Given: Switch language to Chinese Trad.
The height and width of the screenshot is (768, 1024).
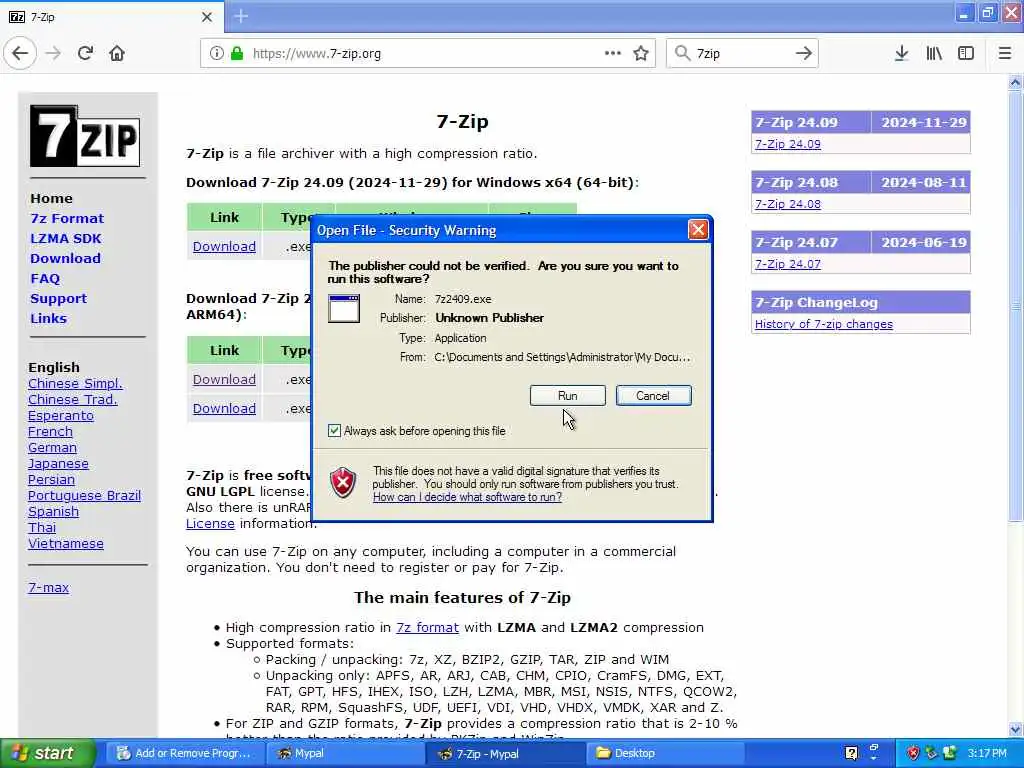Looking at the screenshot, I should pyautogui.click(x=72, y=400).
